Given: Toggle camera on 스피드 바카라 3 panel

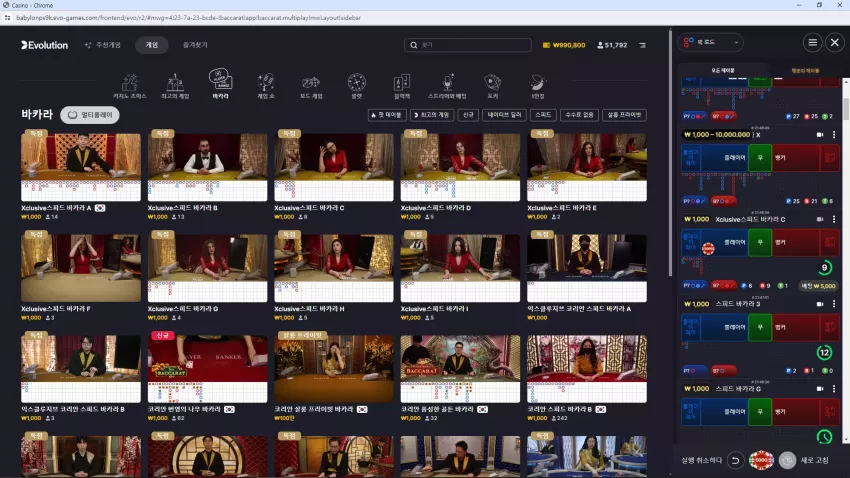Looking at the screenshot, I should tap(820, 304).
